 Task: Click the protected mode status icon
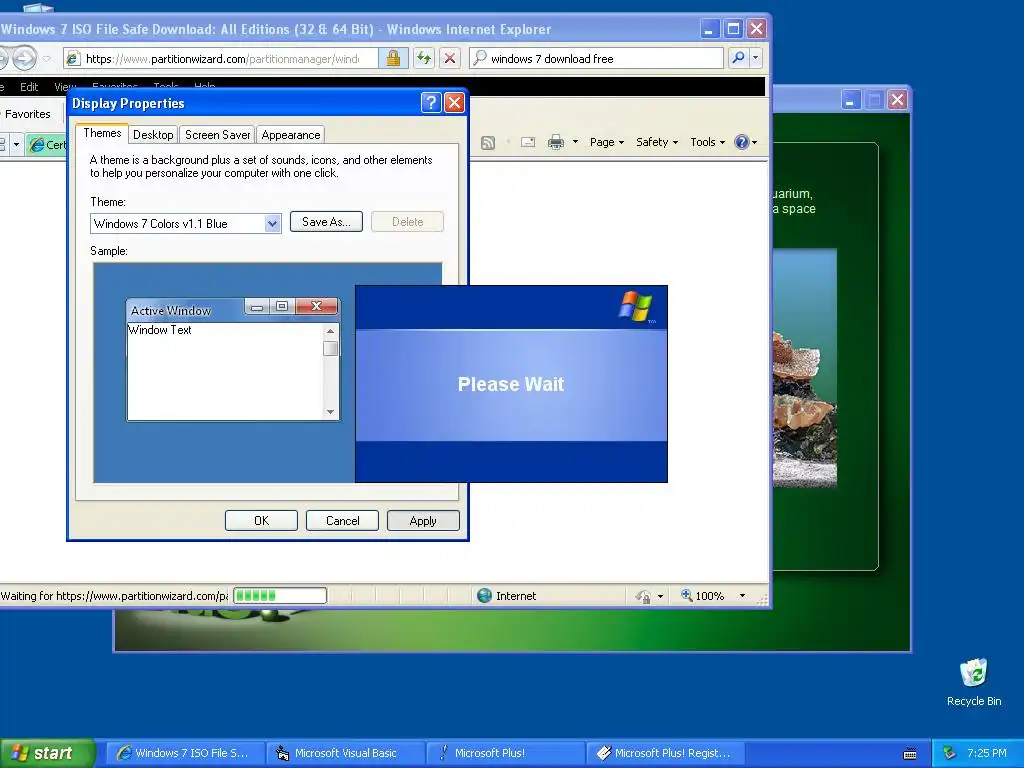pos(643,596)
